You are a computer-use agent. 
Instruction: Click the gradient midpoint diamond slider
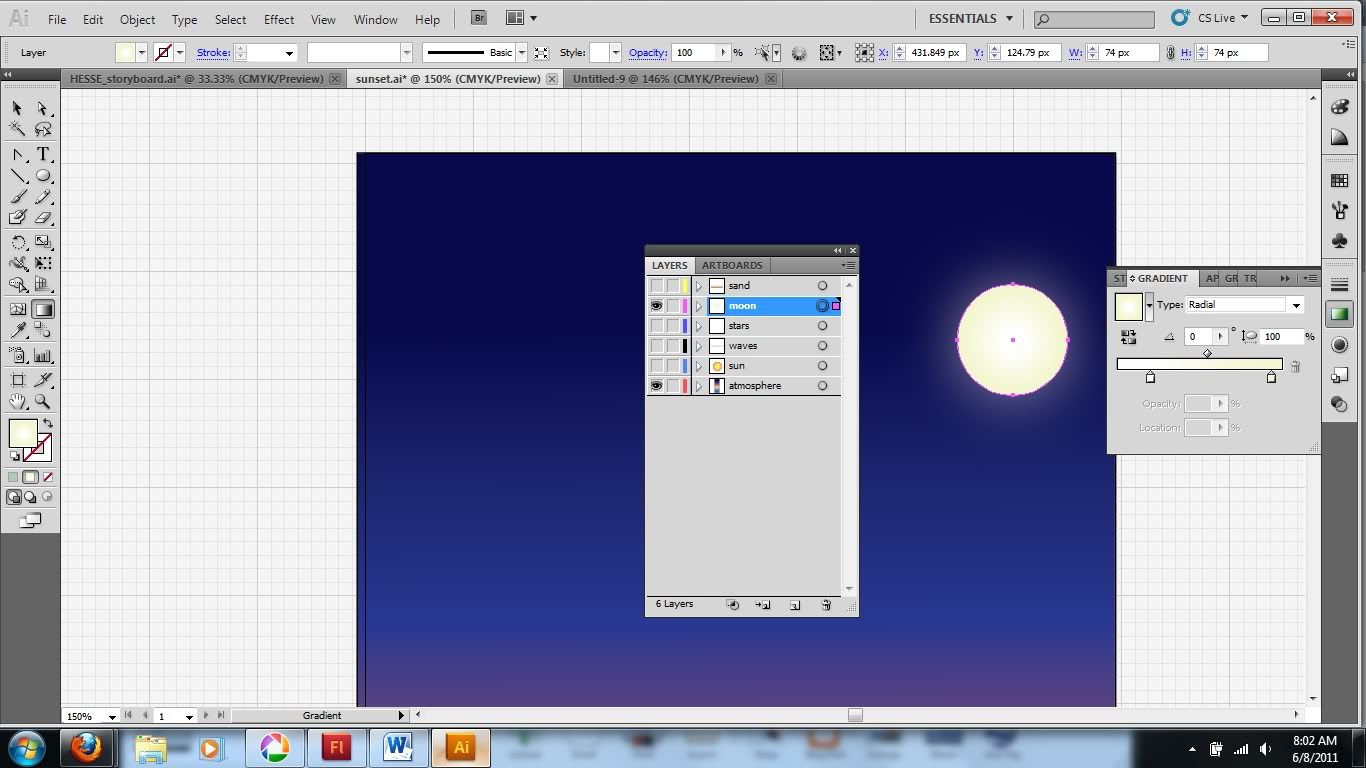tap(1207, 353)
